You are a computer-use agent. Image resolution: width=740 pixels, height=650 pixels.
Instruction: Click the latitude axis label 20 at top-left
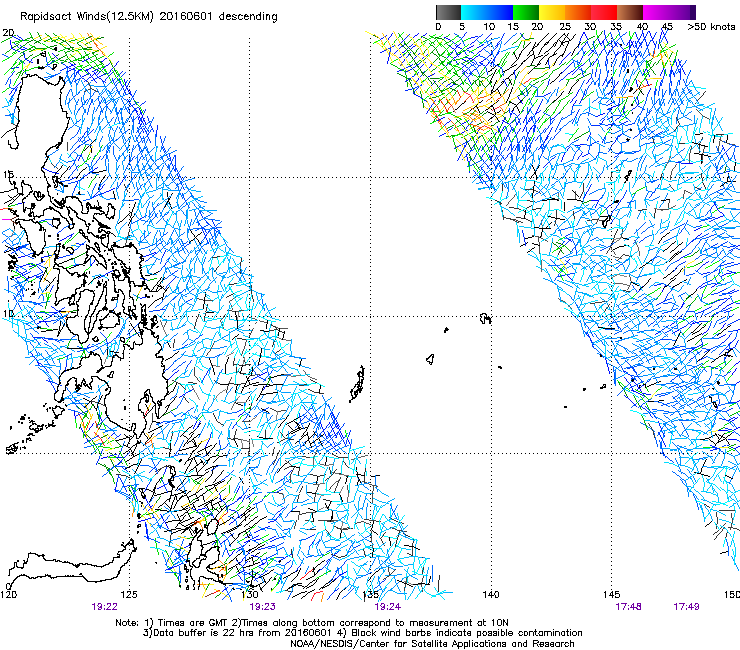point(8,33)
